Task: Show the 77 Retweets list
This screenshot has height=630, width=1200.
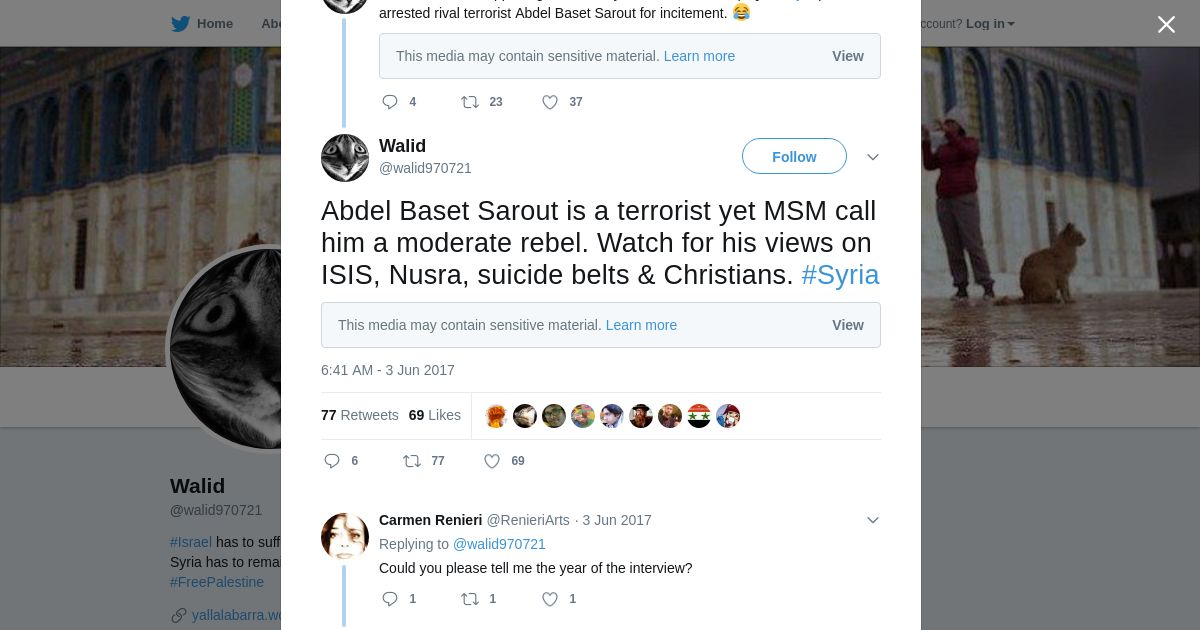Action: click(x=359, y=415)
